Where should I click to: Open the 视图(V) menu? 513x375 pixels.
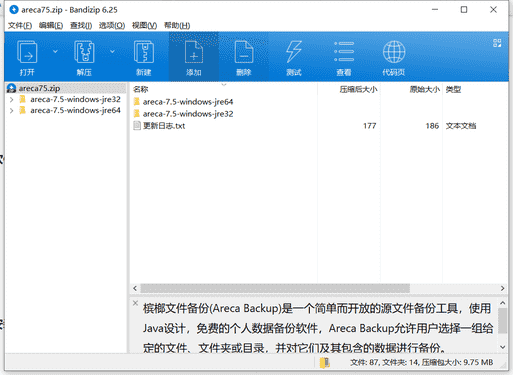coord(144,25)
